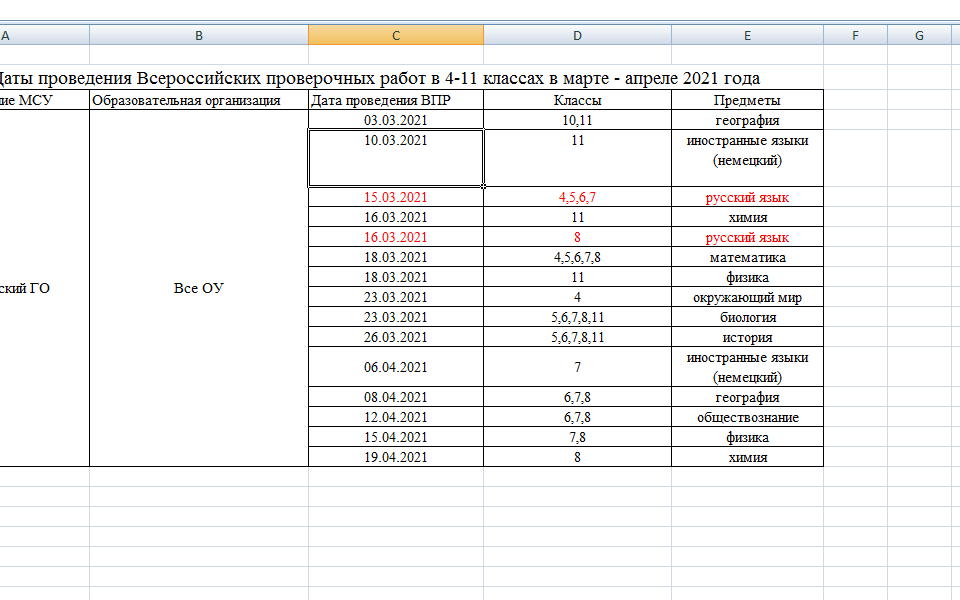The width and height of the screenshot is (960, 600).
Task: Select column B header
Action: [198, 36]
